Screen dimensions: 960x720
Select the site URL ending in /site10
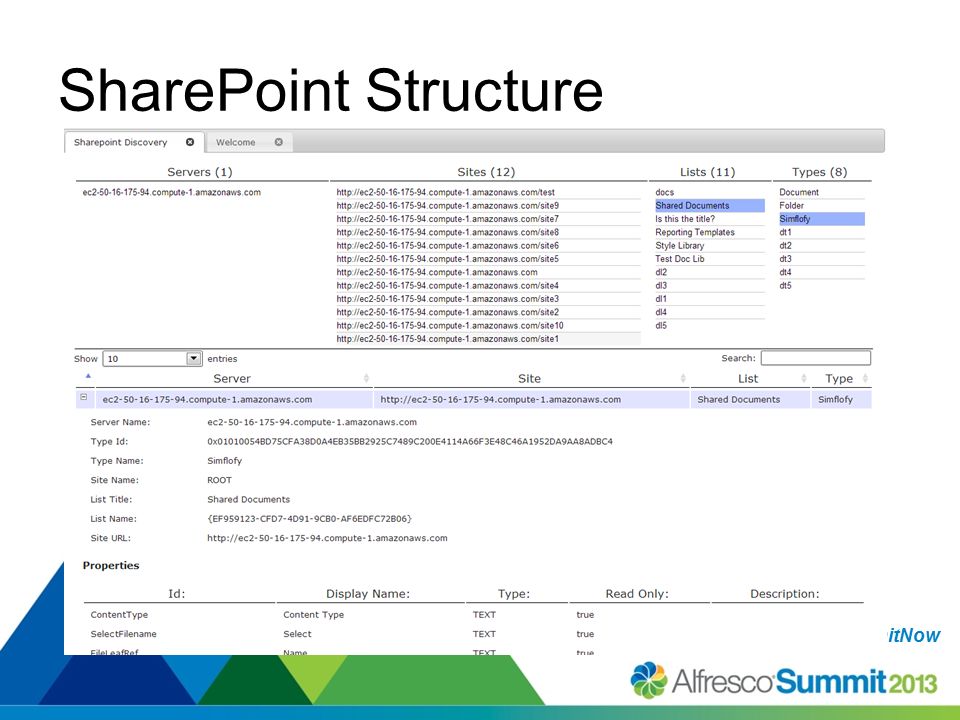450,326
